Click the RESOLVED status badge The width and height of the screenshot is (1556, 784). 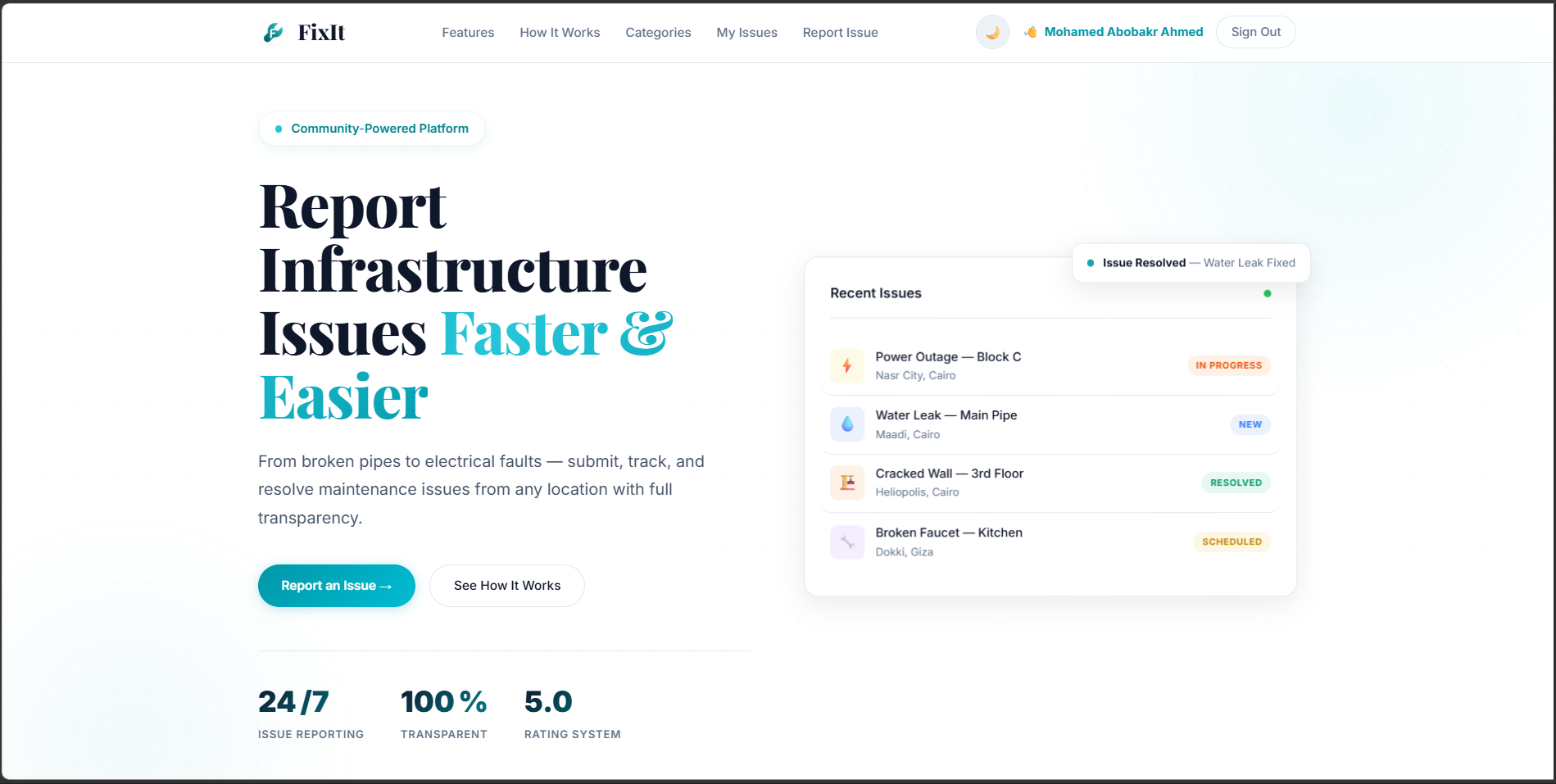(x=1236, y=483)
